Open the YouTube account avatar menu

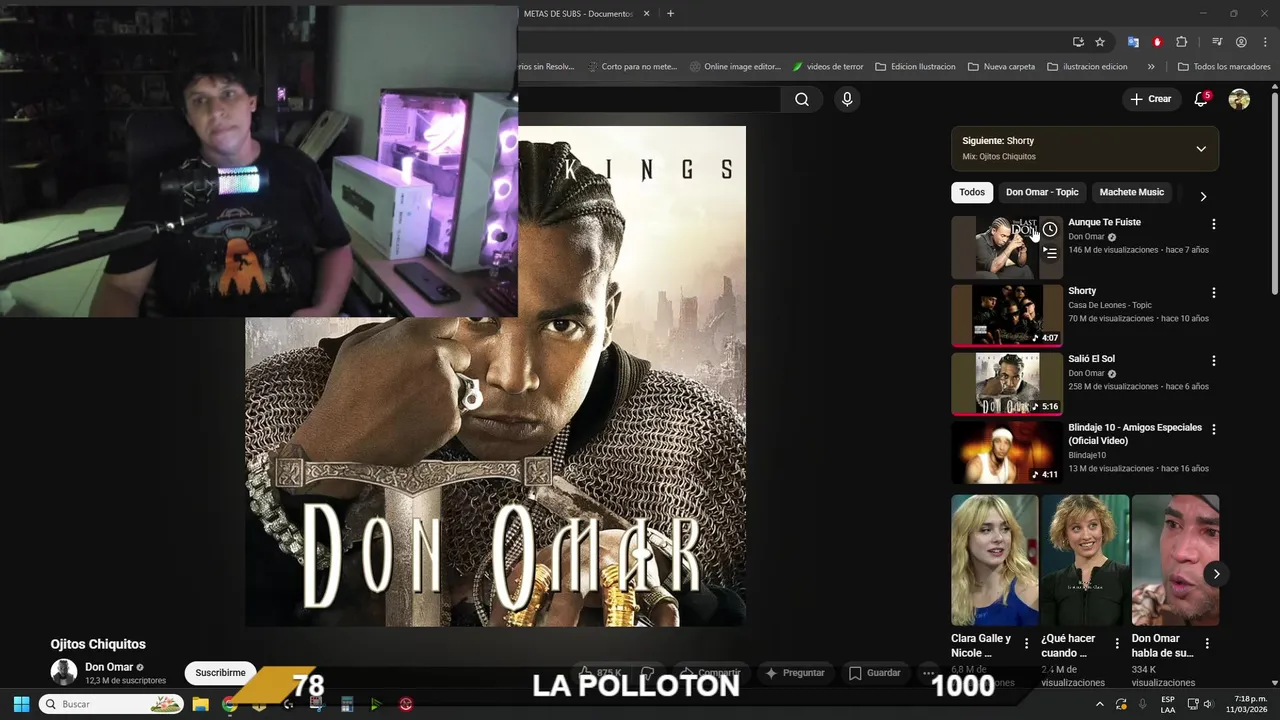(x=1239, y=99)
